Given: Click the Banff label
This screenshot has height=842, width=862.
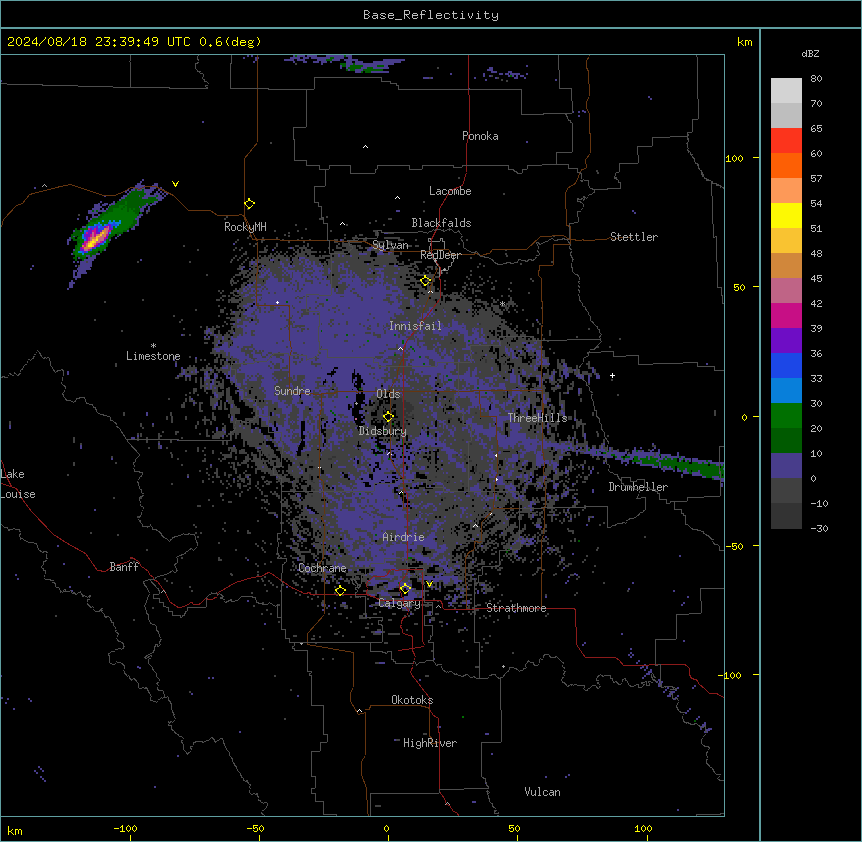Looking at the screenshot, I should point(124,567).
